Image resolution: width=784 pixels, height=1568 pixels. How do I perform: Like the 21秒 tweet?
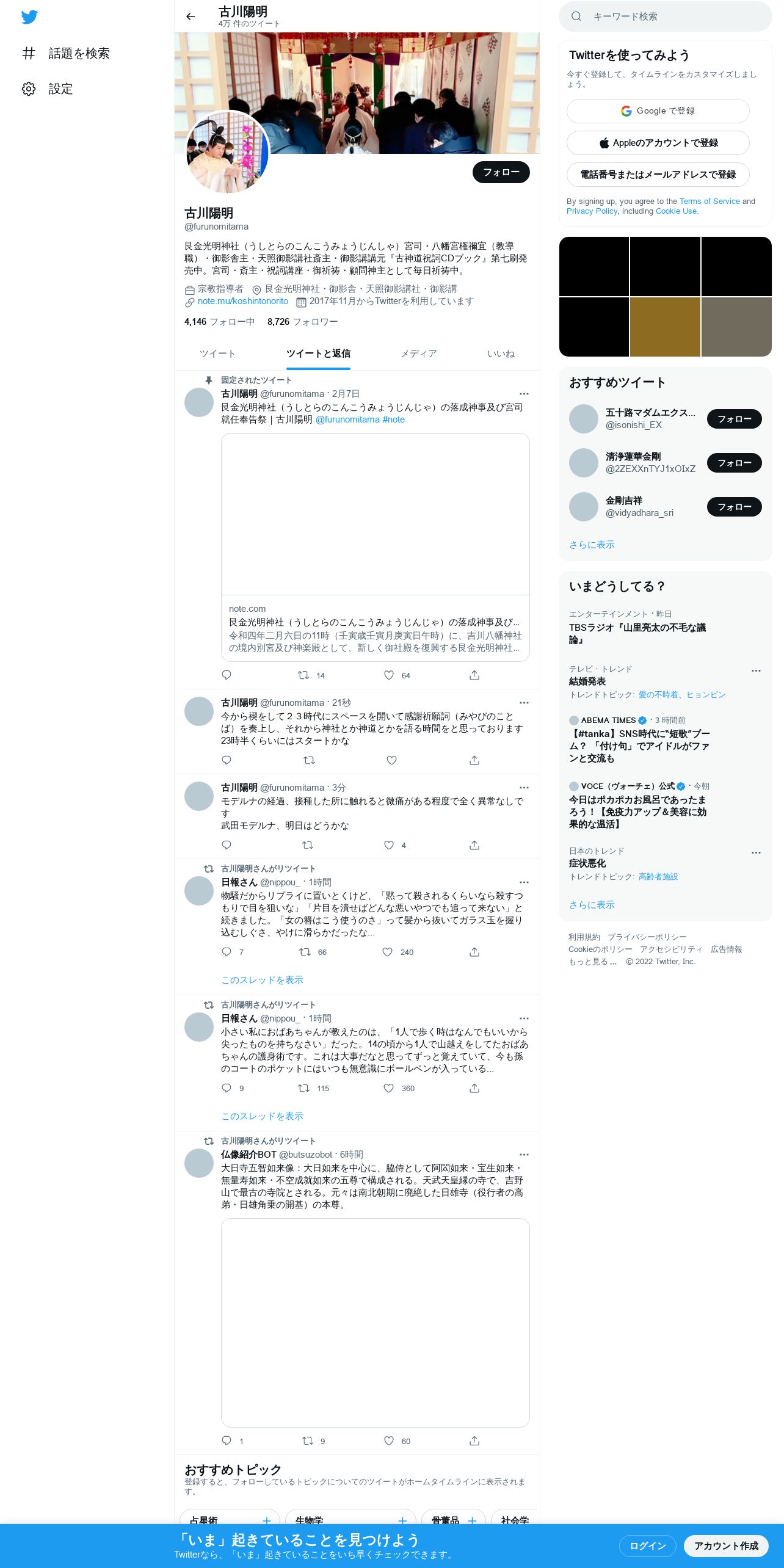coord(392,760)
